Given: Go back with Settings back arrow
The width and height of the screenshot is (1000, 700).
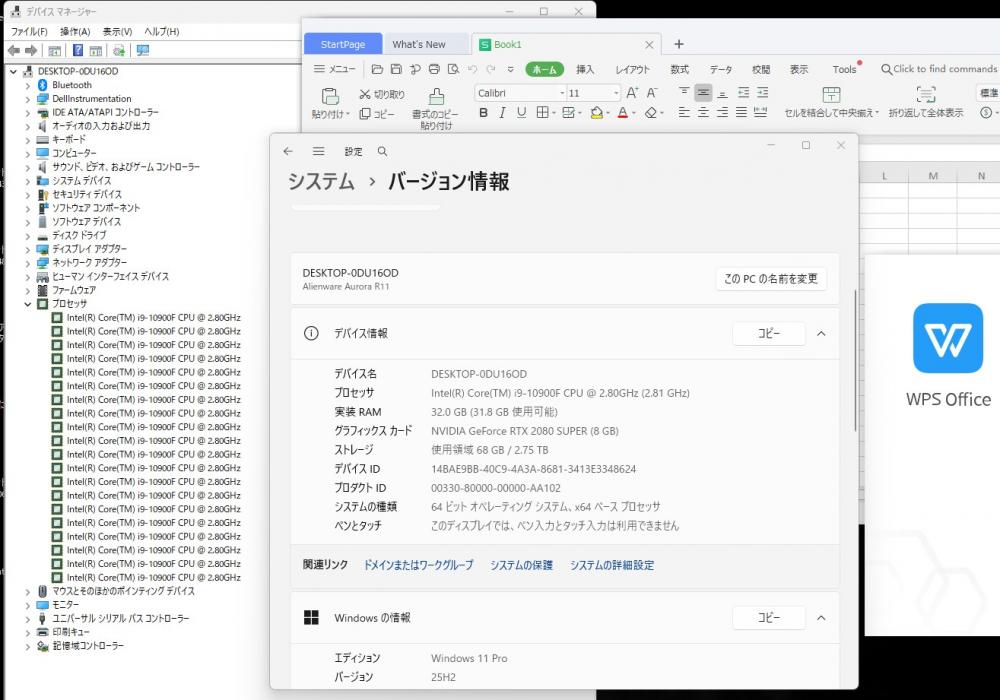Looking at the screenshot, I should coord(288,151).
